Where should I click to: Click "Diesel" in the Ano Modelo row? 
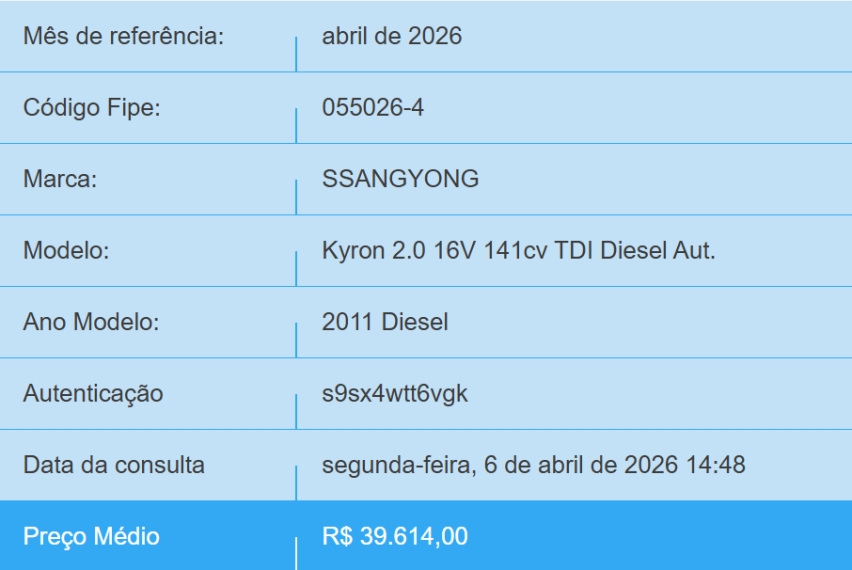pos(417,323)
